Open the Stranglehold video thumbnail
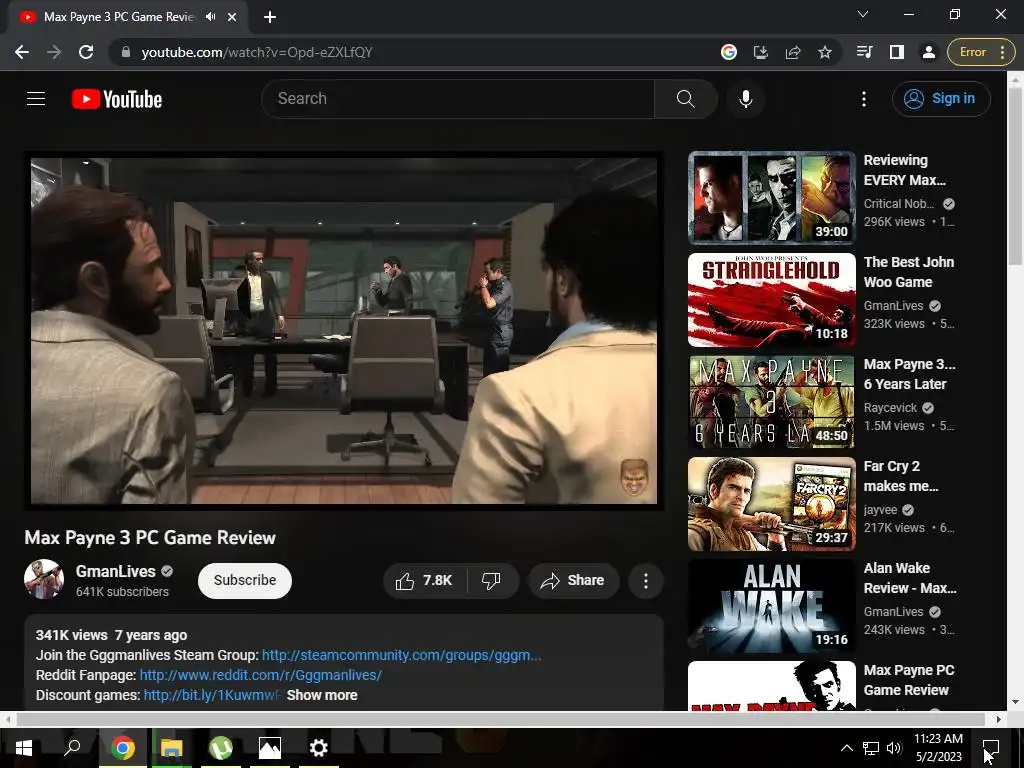This screenshot has width=1024, height=768. (771, 300)
